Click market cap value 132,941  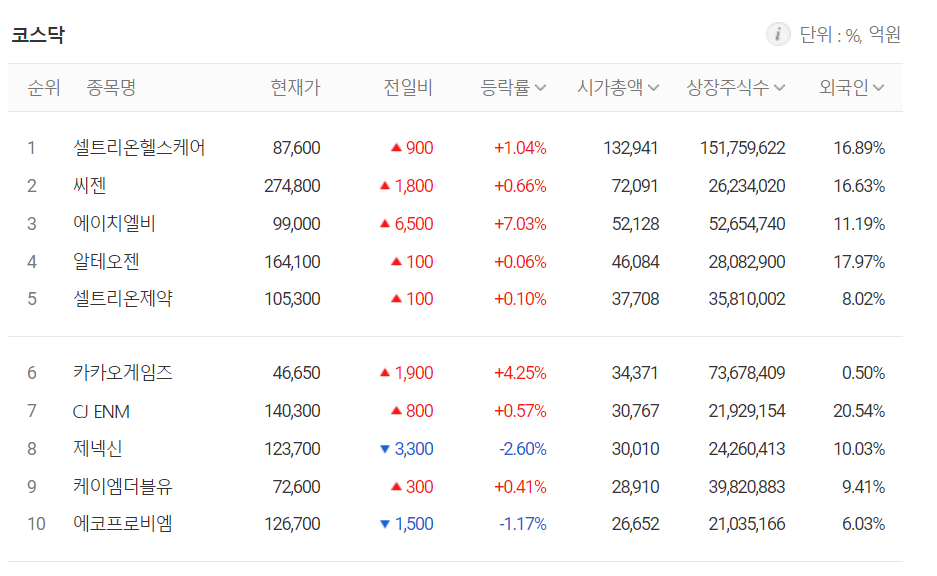tap(630, 148)
